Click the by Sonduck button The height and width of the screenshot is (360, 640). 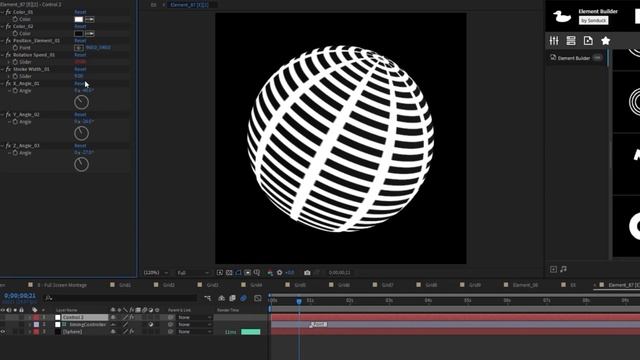(593, 20)
